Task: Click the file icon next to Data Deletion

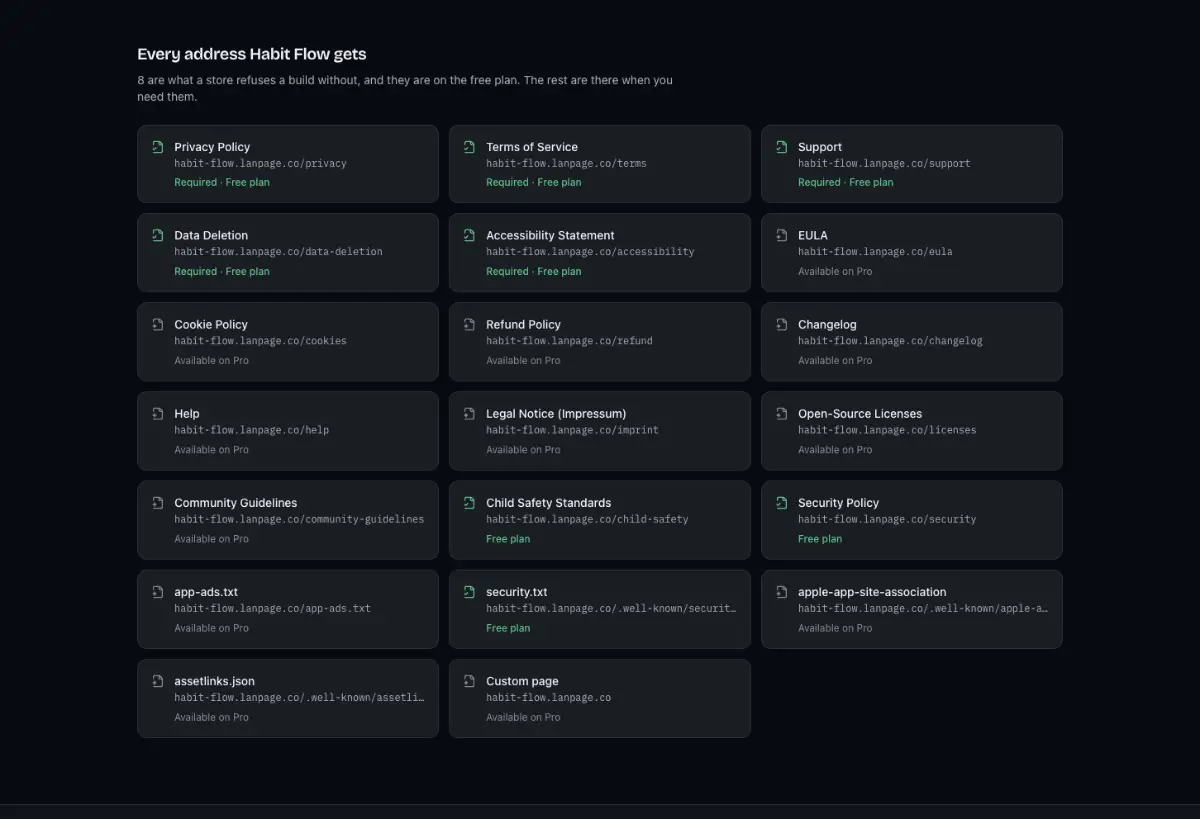Action: [158, 236]
